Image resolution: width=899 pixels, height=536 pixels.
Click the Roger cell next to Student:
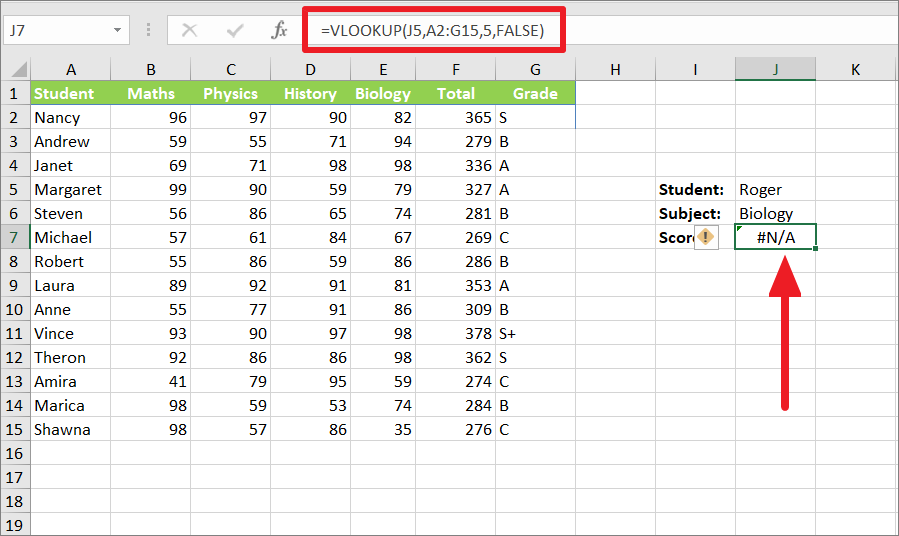[x=775, y=190]
